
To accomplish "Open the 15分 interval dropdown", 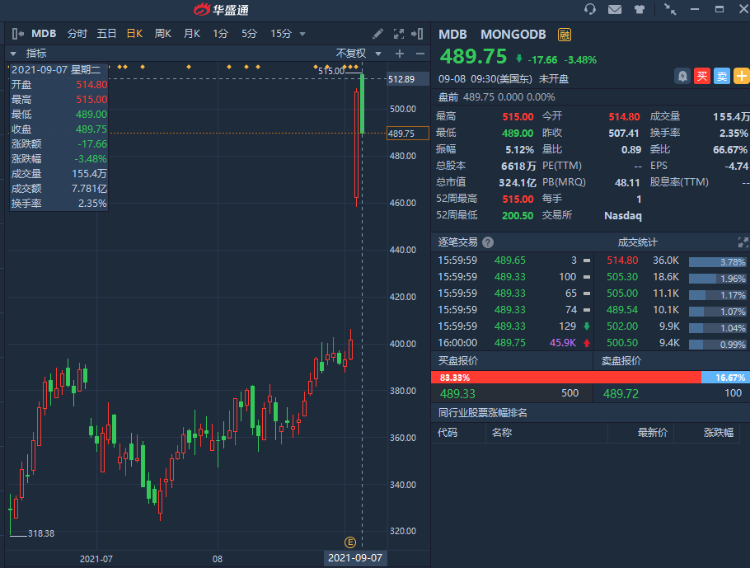I will pos(287,33).
